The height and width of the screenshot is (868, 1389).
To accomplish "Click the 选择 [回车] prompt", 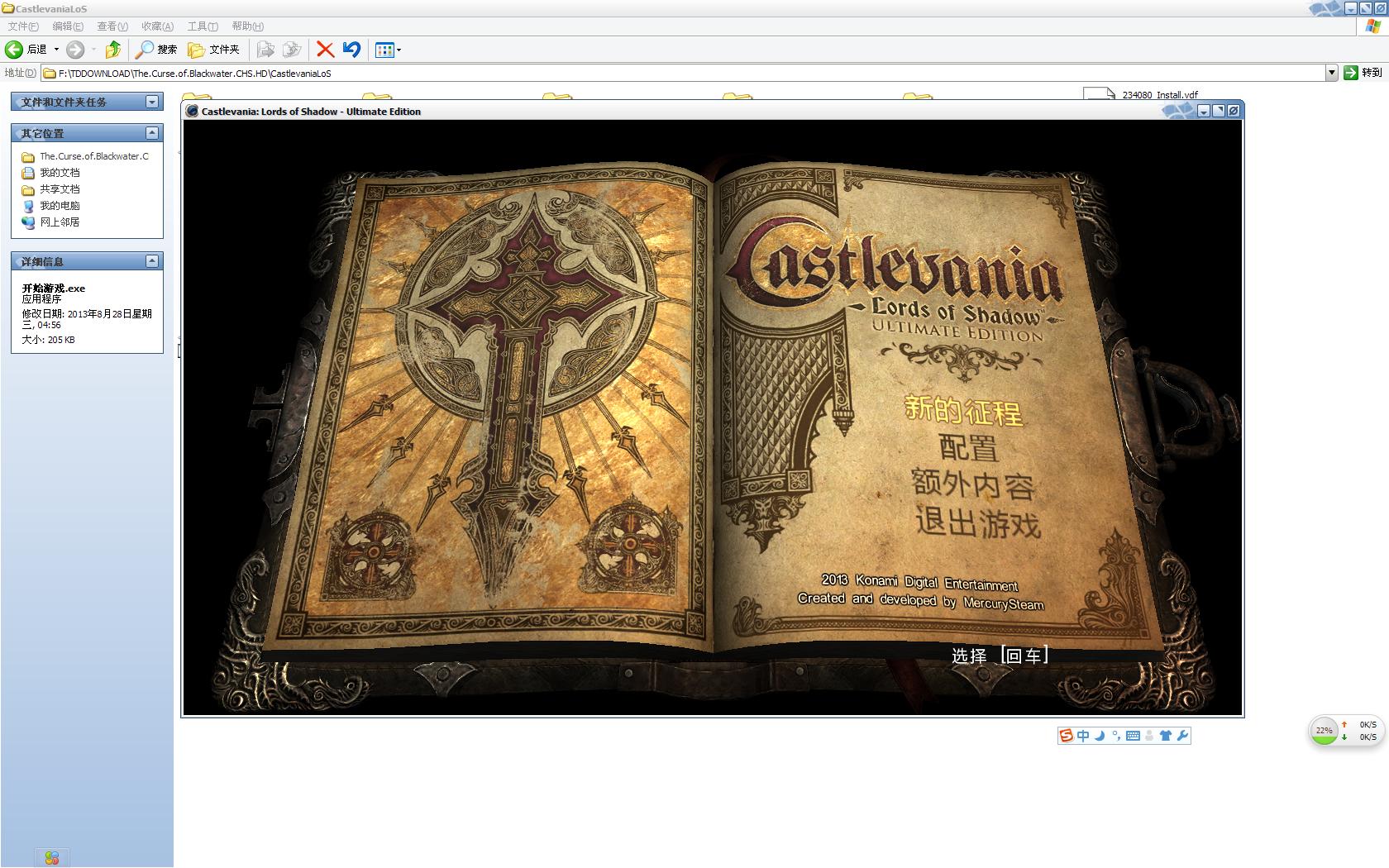I will click(x=1000, y=656).
